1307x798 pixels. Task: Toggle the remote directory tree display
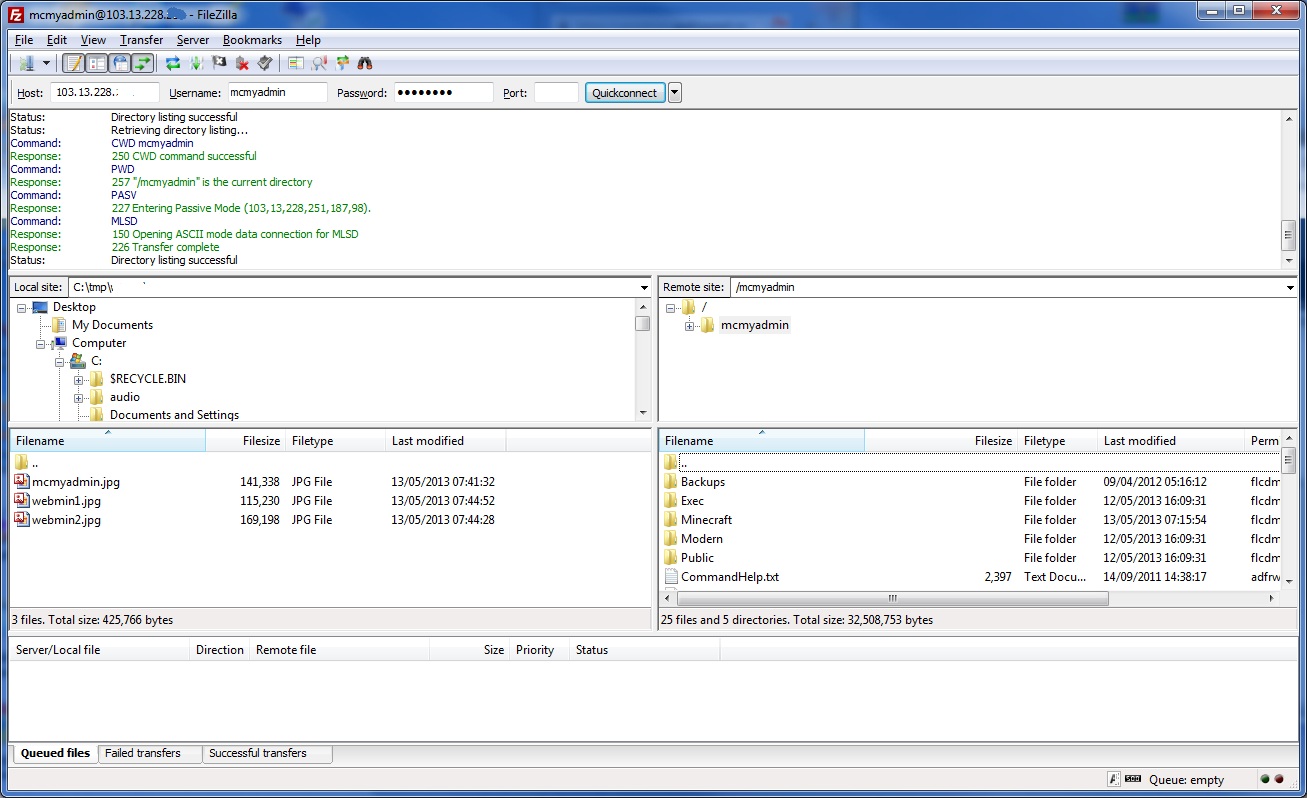tap(120, 63)
